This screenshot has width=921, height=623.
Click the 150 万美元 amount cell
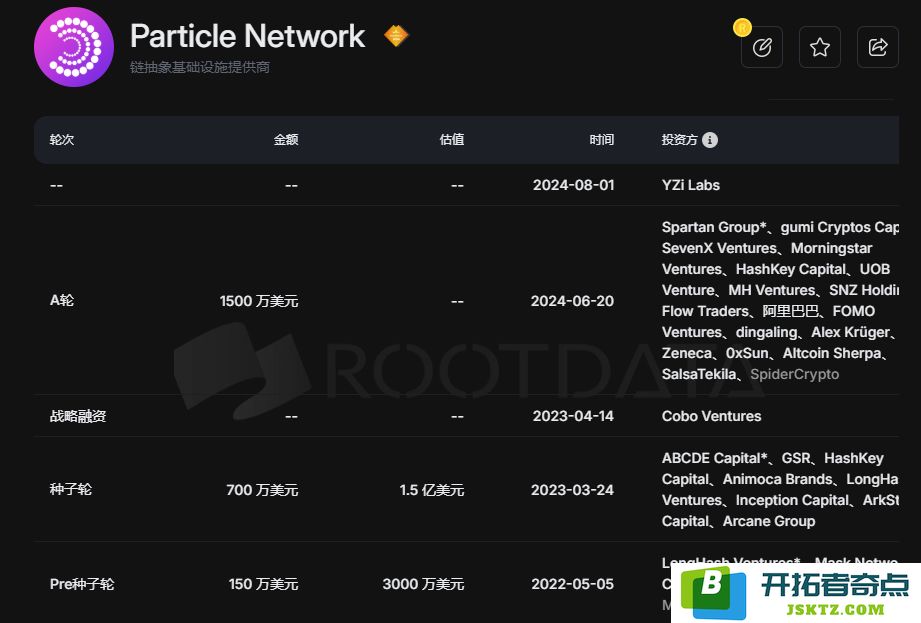click(x=264, y=584)
